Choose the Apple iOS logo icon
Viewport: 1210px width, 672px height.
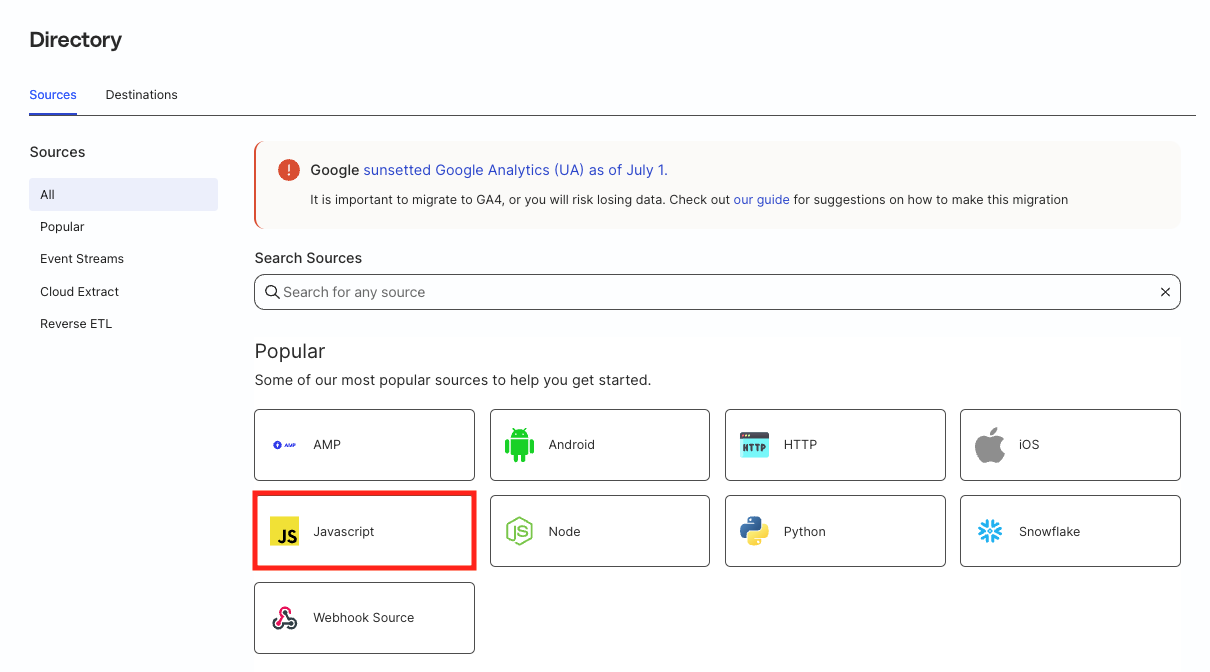(x=989, y=445)
